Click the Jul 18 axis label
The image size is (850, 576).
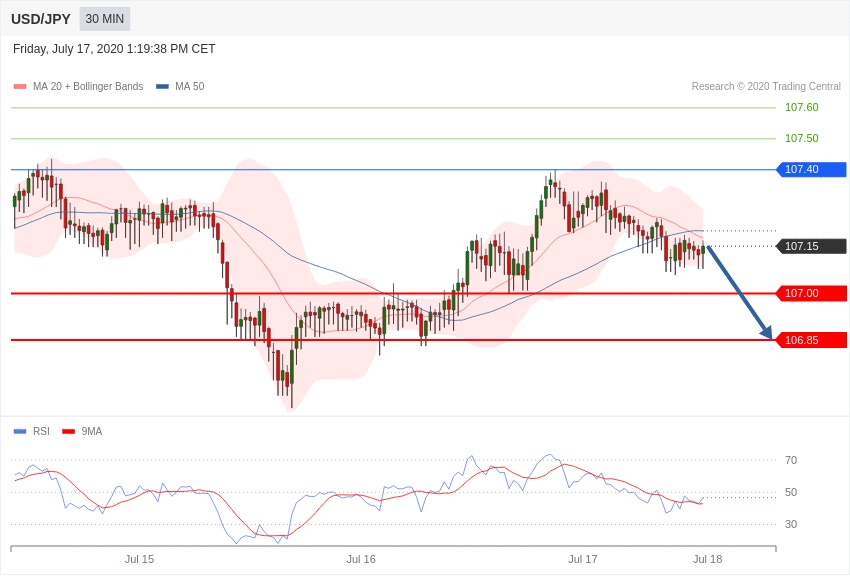coord(707,559)
